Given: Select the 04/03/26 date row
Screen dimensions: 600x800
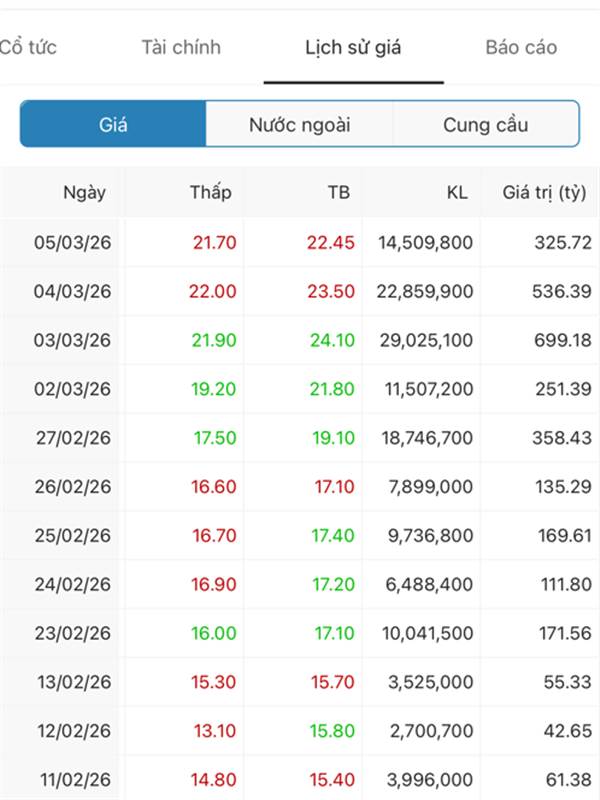Looking at the screenshot, I should click(73, 292).
